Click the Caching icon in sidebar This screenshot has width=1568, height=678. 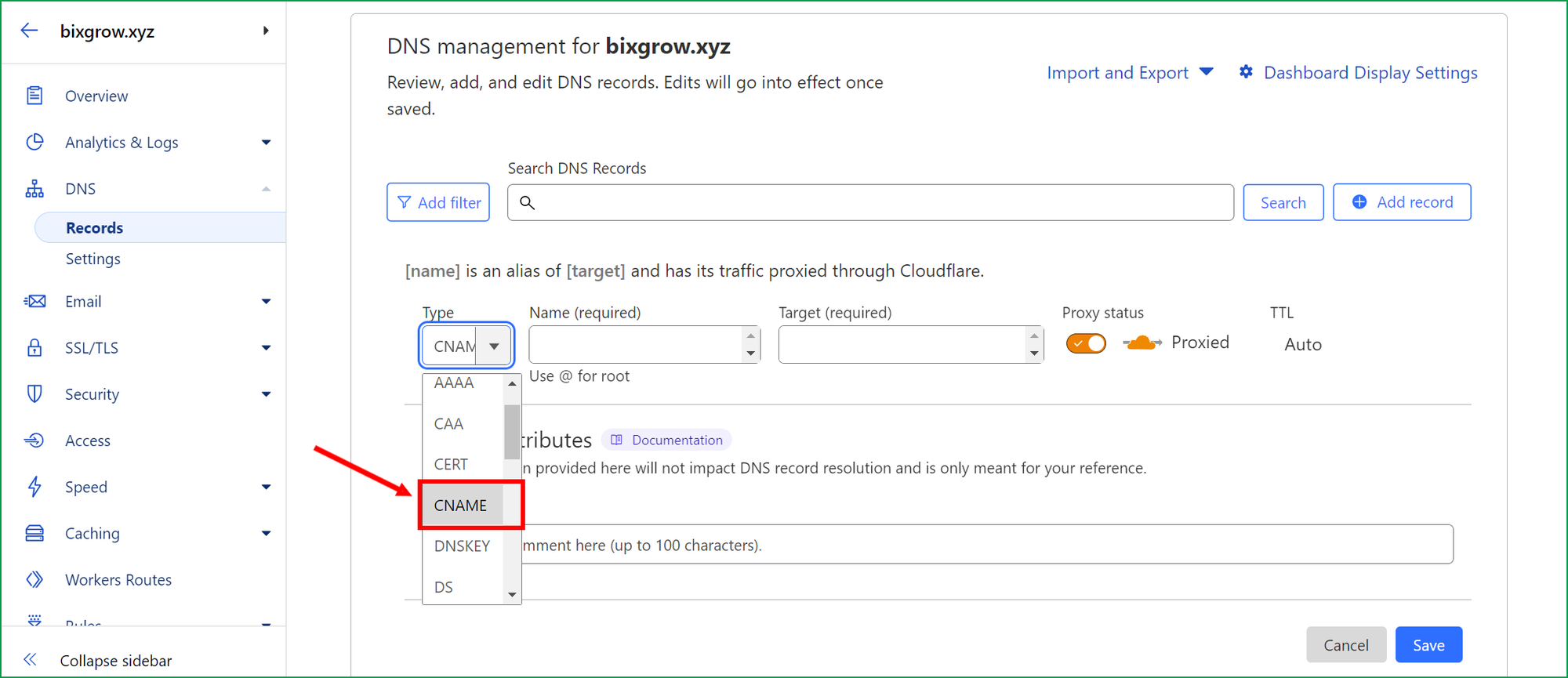[x=34, y=533]
